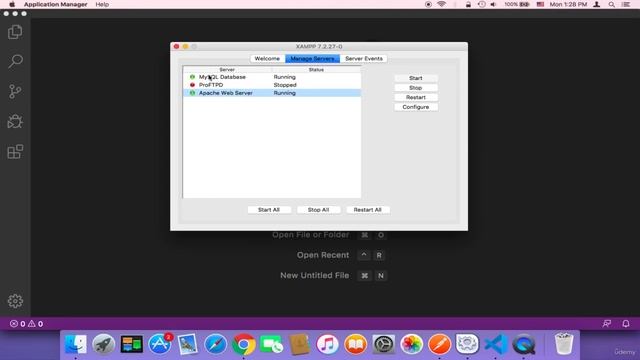Screen dimensions: 640x360
Task: Switch to the Welcome tab
Action: [267, 58]
